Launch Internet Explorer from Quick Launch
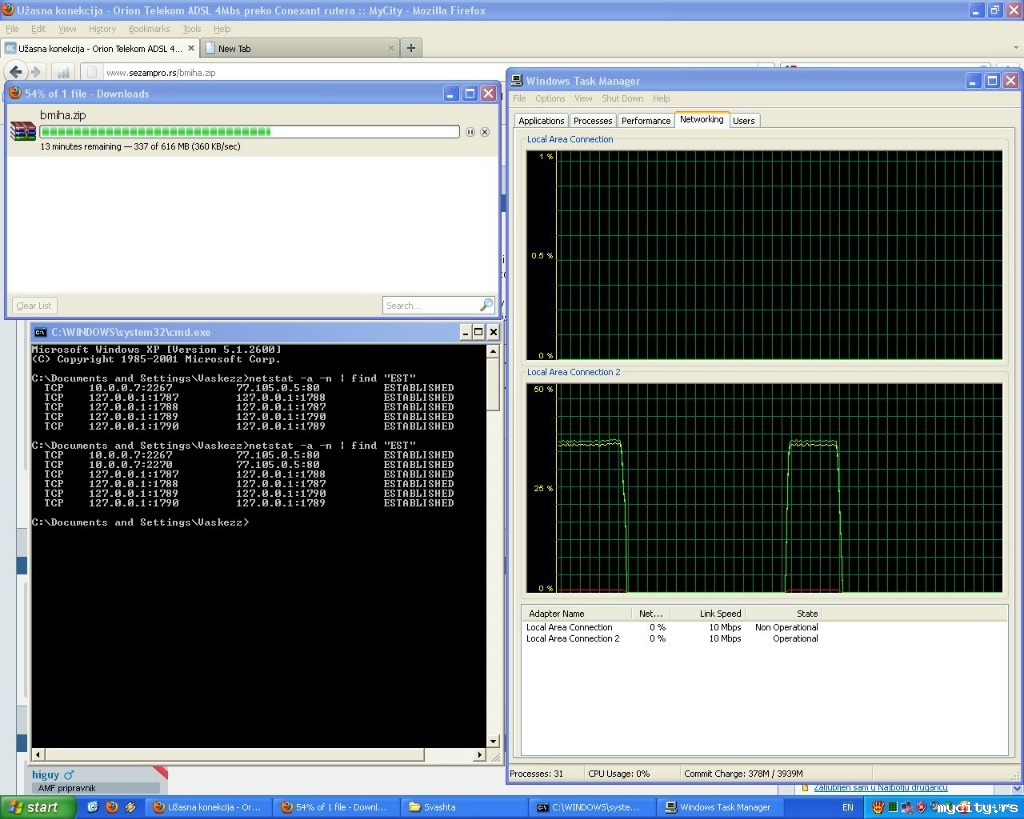This screenshot has width=1024, height=819. click(93, 807)
